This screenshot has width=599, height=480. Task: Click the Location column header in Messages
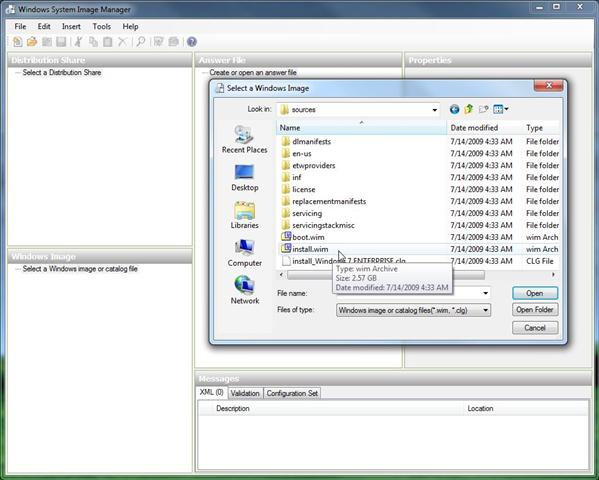480,409
